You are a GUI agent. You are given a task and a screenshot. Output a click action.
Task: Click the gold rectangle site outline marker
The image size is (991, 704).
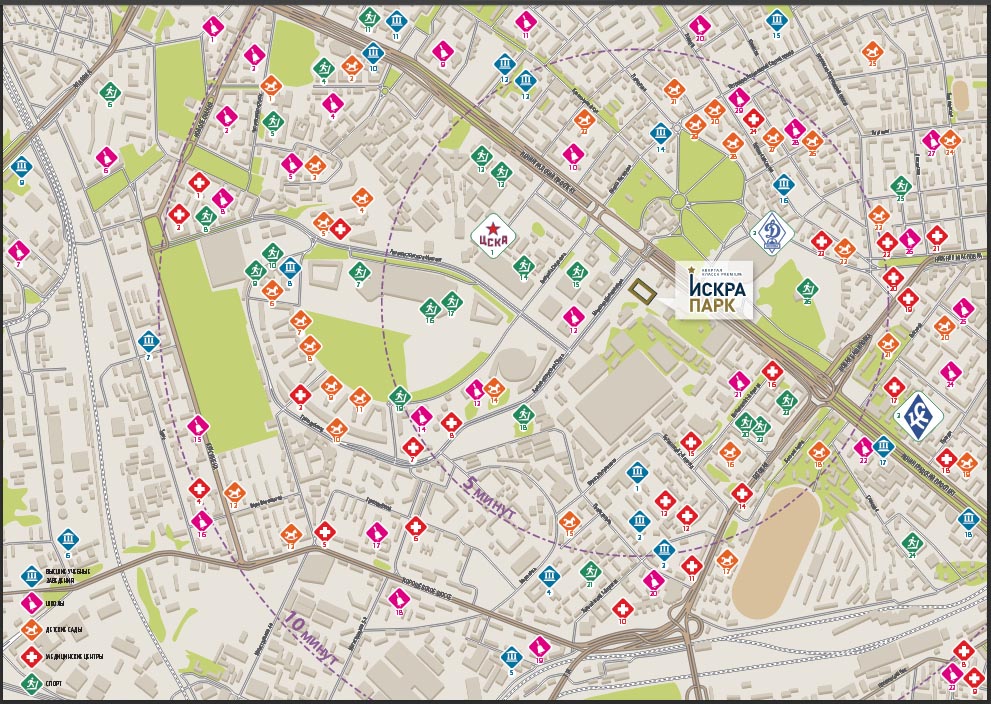(643, 292)
